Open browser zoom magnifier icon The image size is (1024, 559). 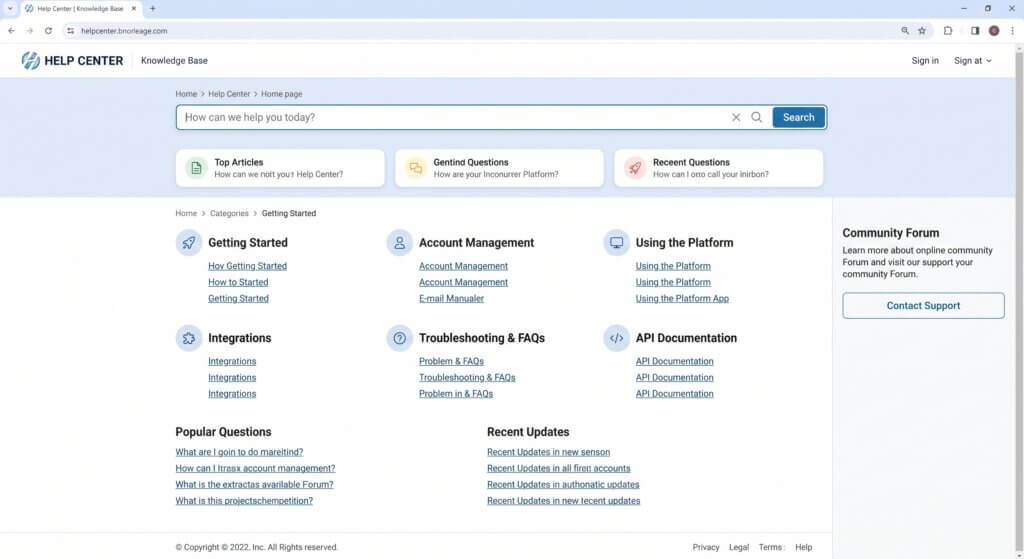coord(905,31)
